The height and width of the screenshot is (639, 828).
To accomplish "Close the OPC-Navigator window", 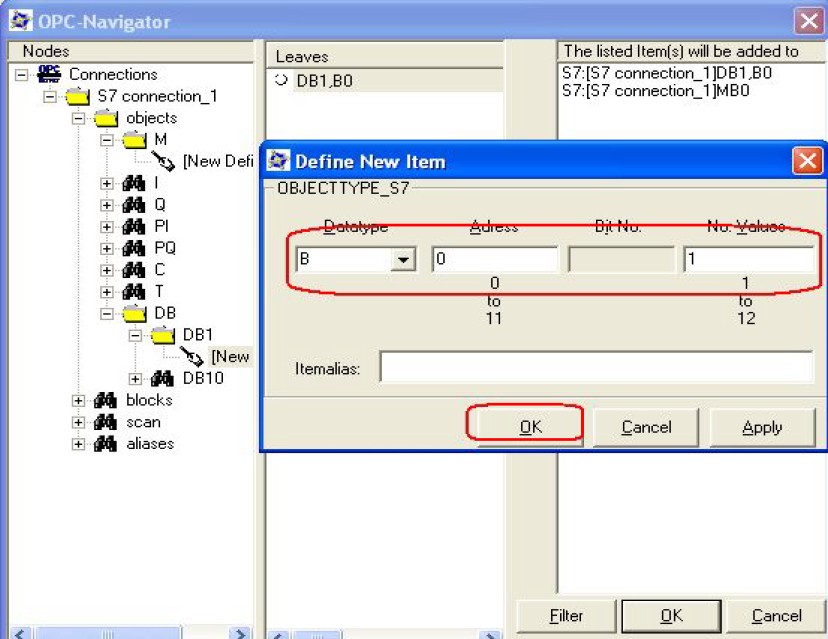I will pos(809,21).
